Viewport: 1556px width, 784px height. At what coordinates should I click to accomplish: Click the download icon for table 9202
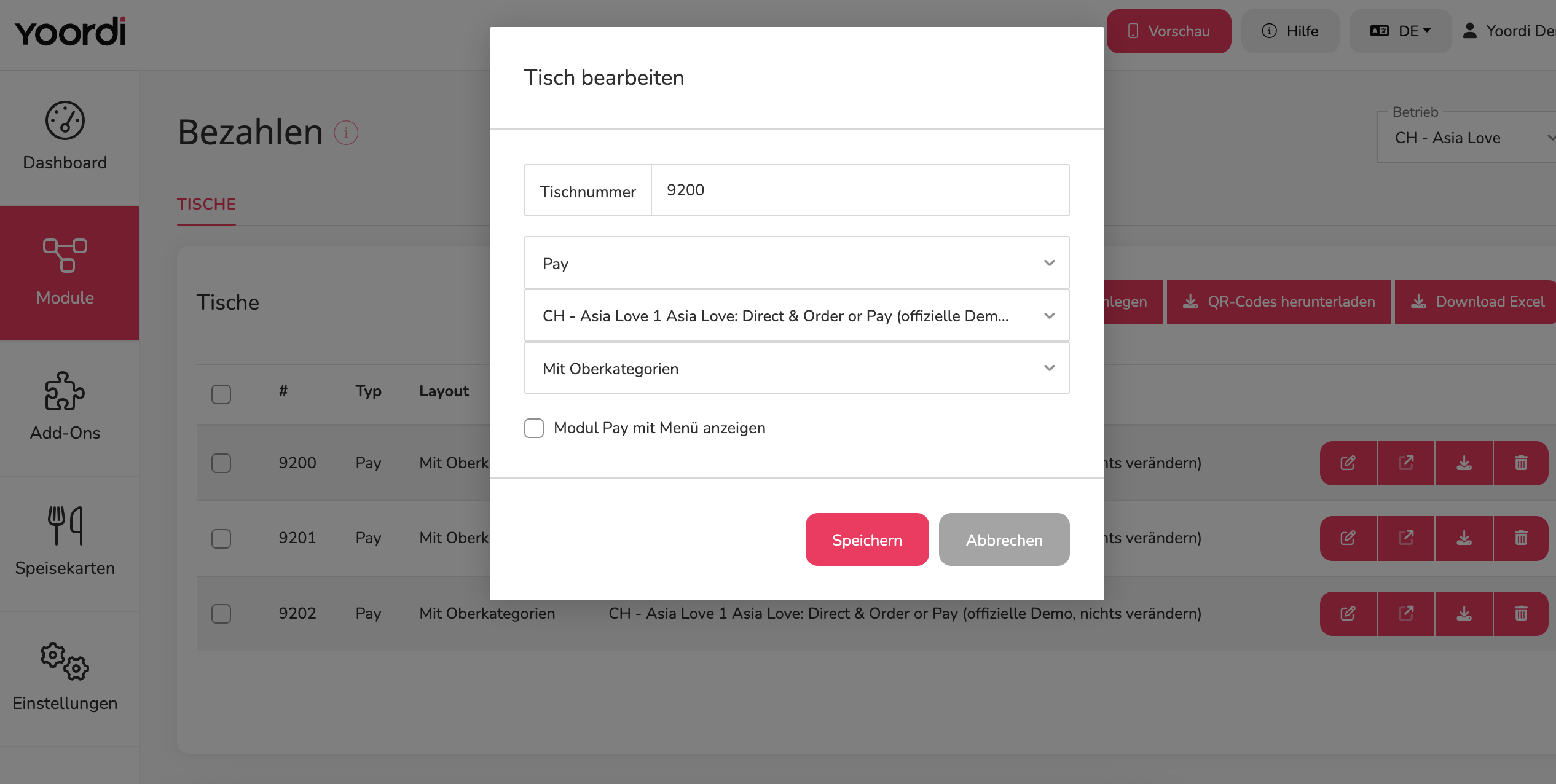[x=1464, y=613]
